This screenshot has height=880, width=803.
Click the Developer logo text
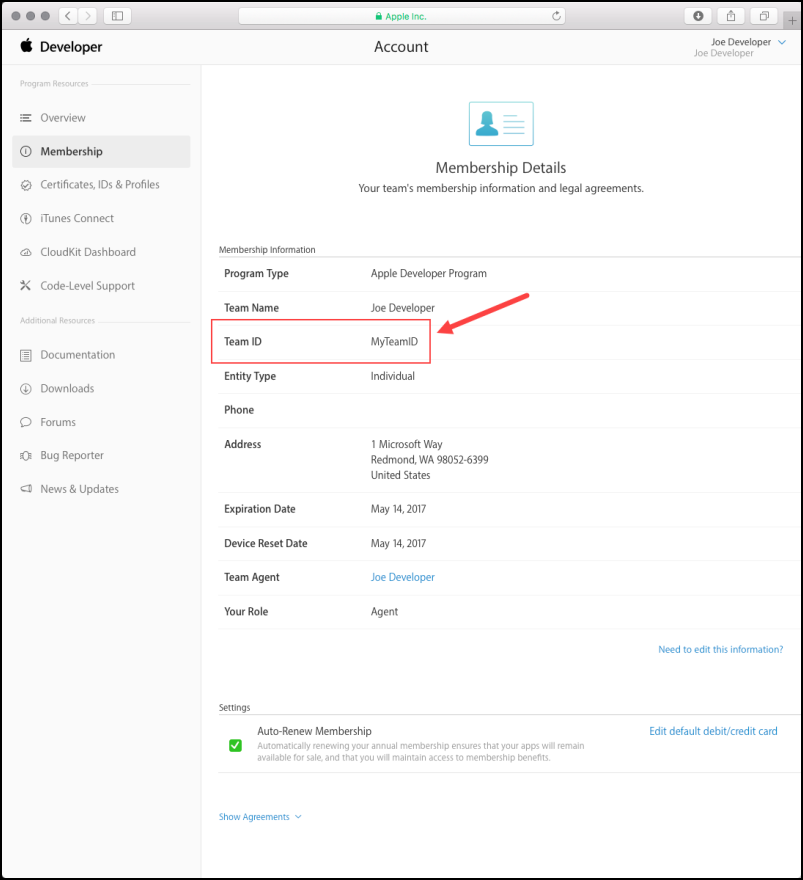(x=71, y=47)
